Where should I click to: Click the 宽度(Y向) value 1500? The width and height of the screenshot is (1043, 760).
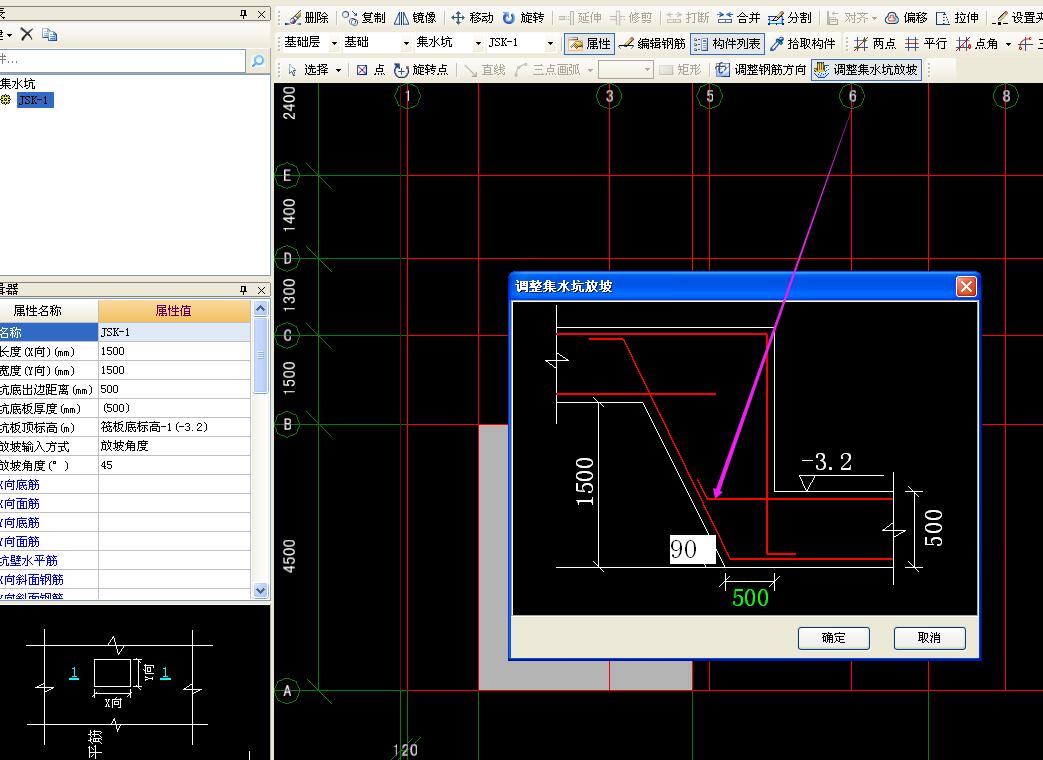[x=174, y=370]
